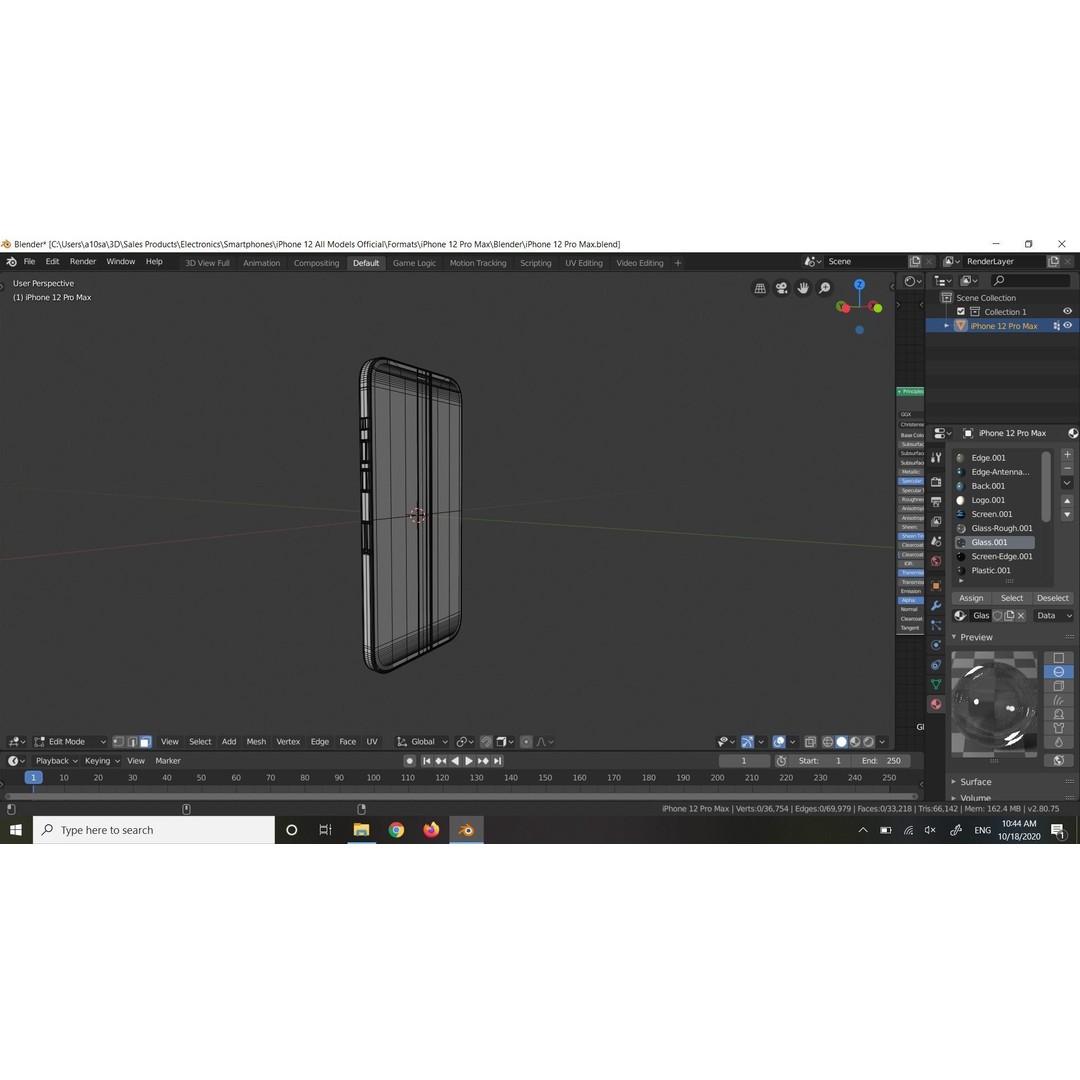Open the Physics properties tab
The width and height of the screenshot is (1080, 1080).
[x=935, y=645]
